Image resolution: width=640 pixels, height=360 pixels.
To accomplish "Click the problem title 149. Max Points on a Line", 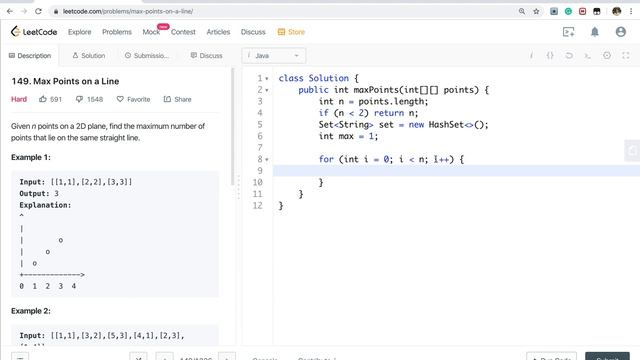I will (x=65, y=81).
